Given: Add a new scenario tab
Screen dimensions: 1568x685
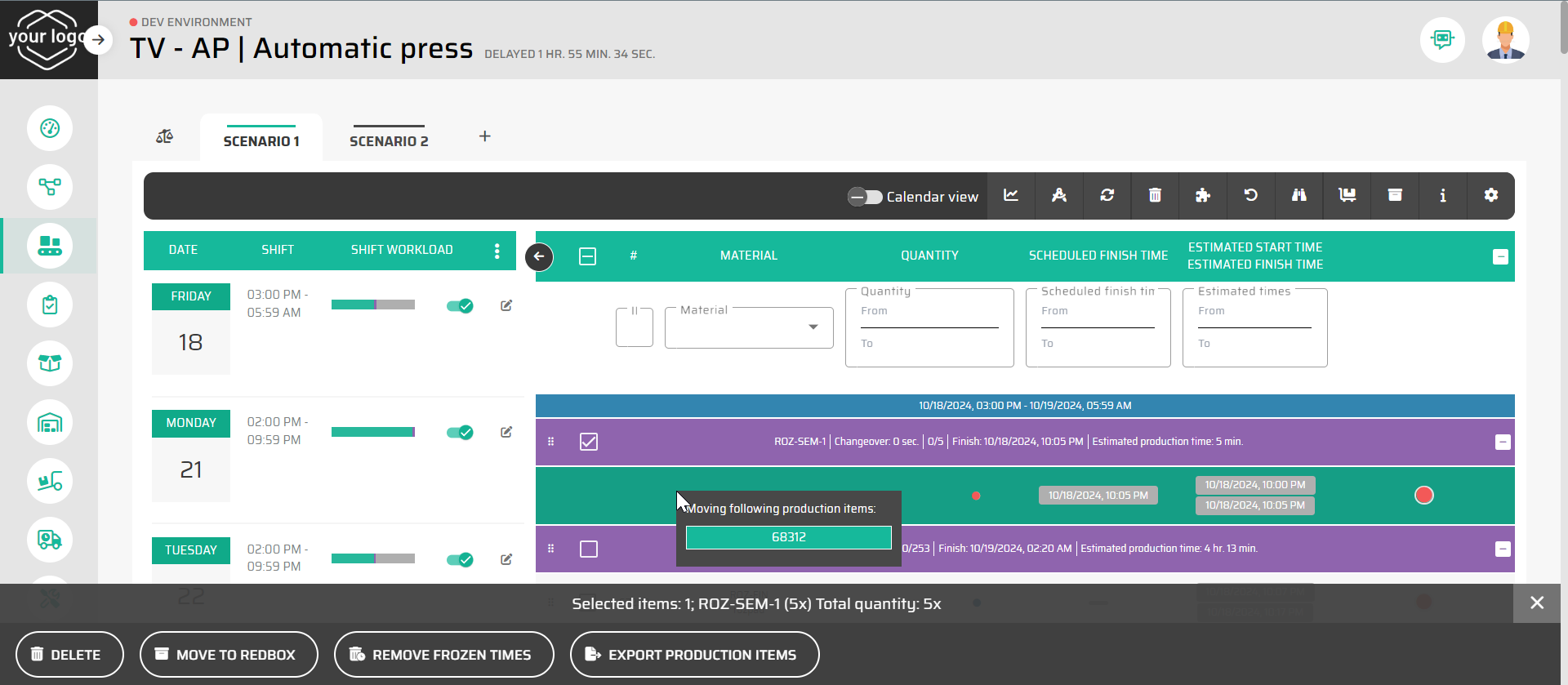Looking at the screenshot, I should click(x=484, y=136).
